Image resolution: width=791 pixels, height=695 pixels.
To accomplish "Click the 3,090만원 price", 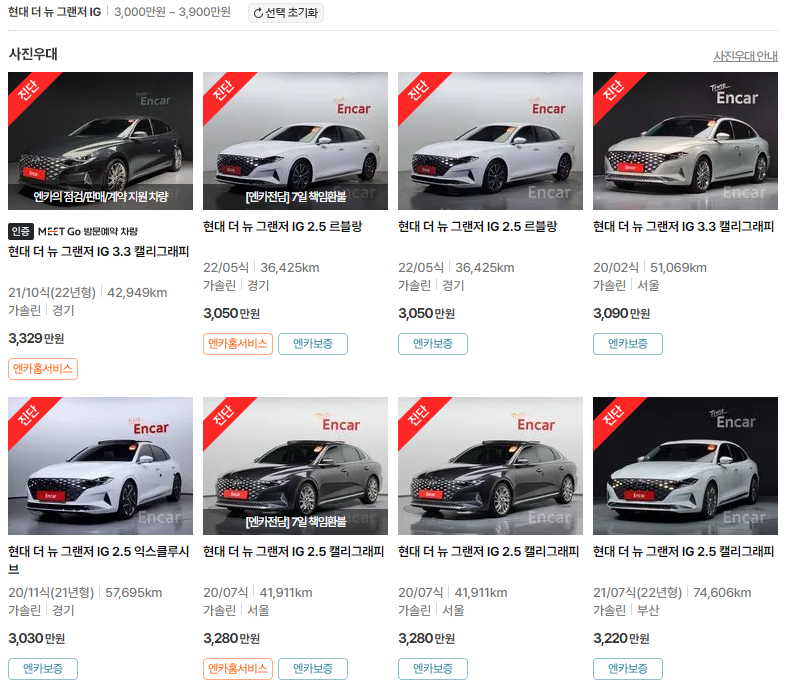I will [x=622, y=313].
